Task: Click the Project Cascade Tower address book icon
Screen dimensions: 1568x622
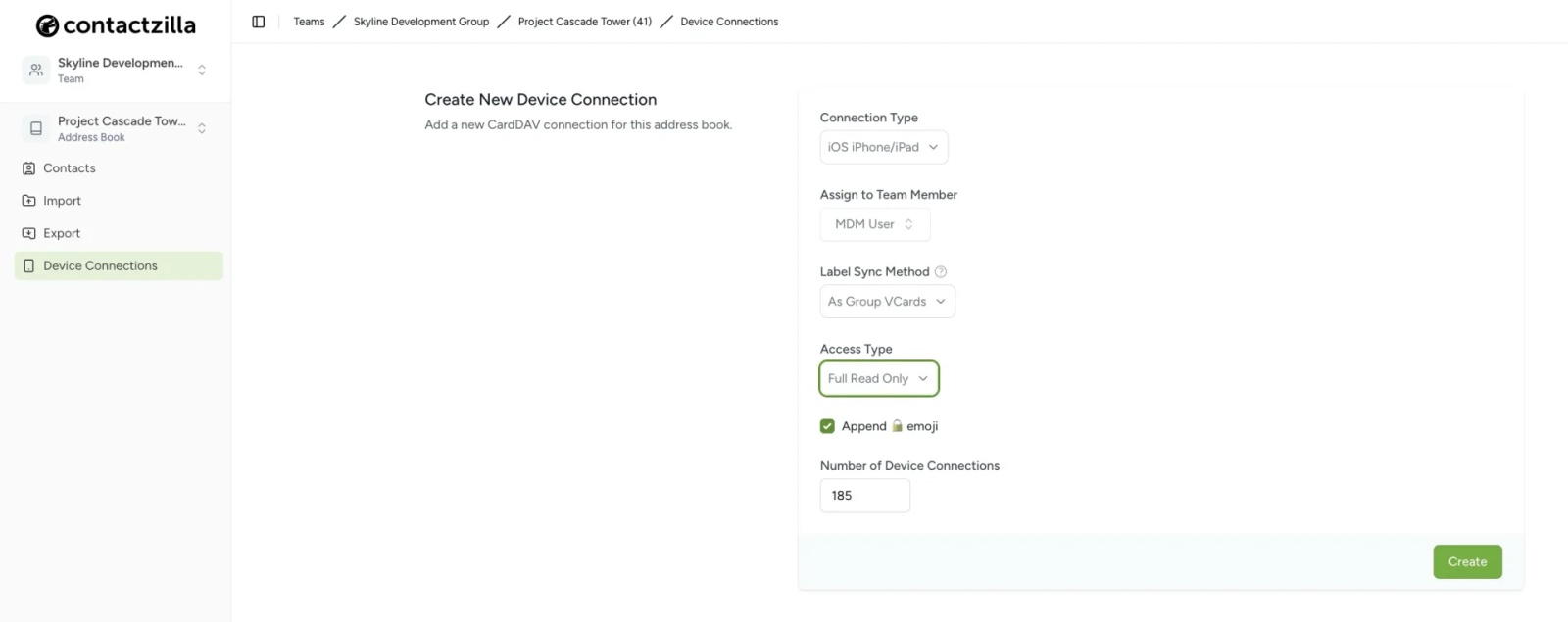Action: 36,128
